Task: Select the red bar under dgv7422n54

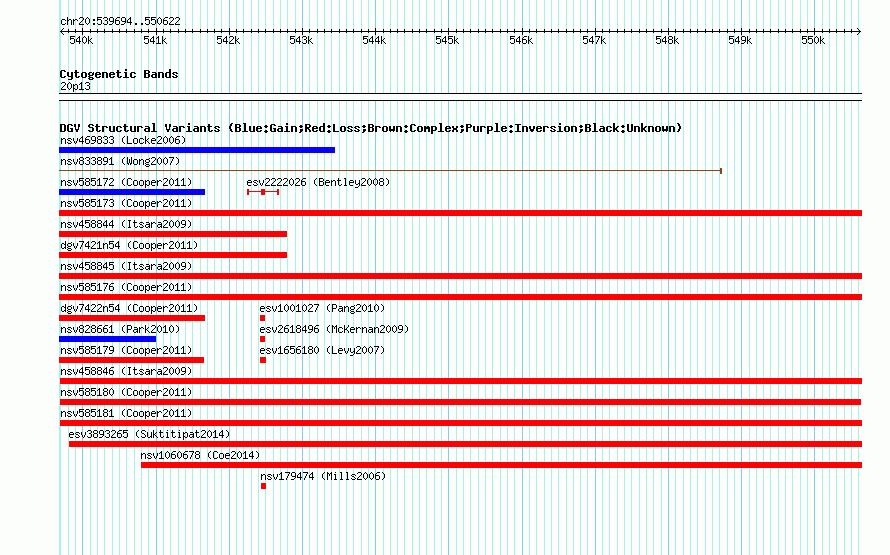Action: (132, 318)
